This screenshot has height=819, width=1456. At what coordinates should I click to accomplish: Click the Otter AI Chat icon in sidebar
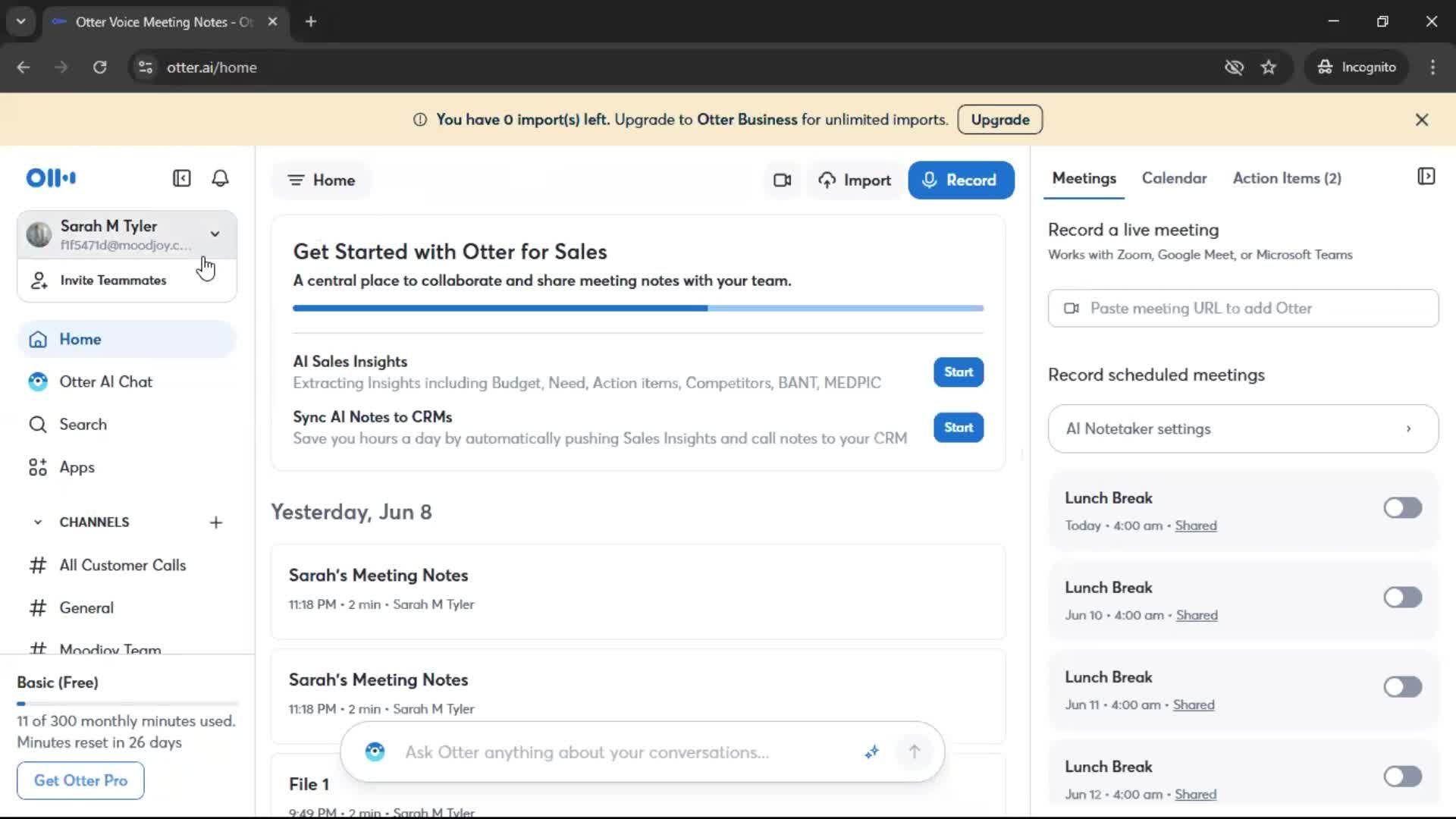38,381
